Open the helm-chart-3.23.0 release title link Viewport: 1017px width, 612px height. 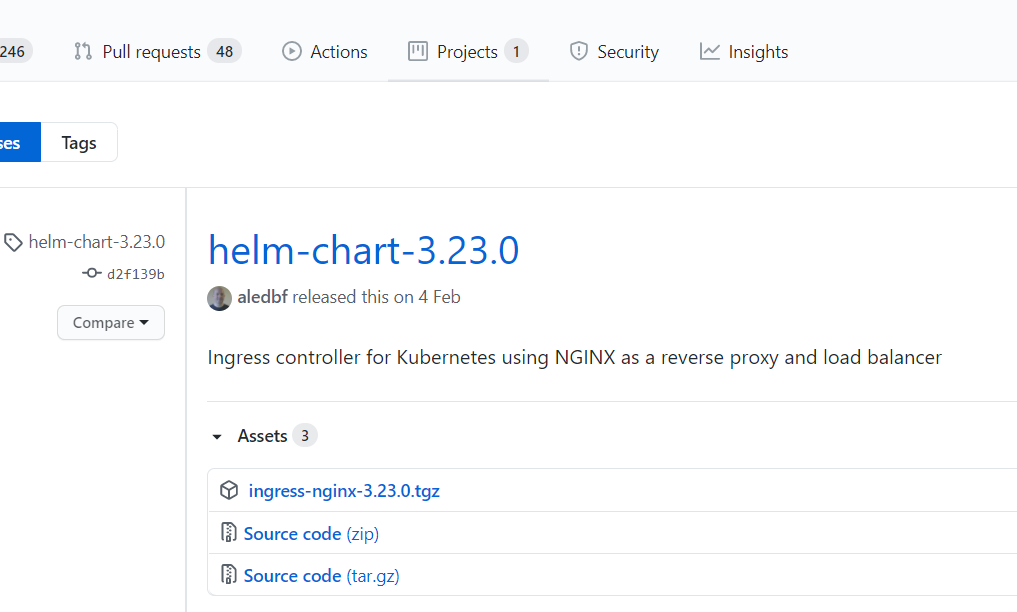pos(363,250)
